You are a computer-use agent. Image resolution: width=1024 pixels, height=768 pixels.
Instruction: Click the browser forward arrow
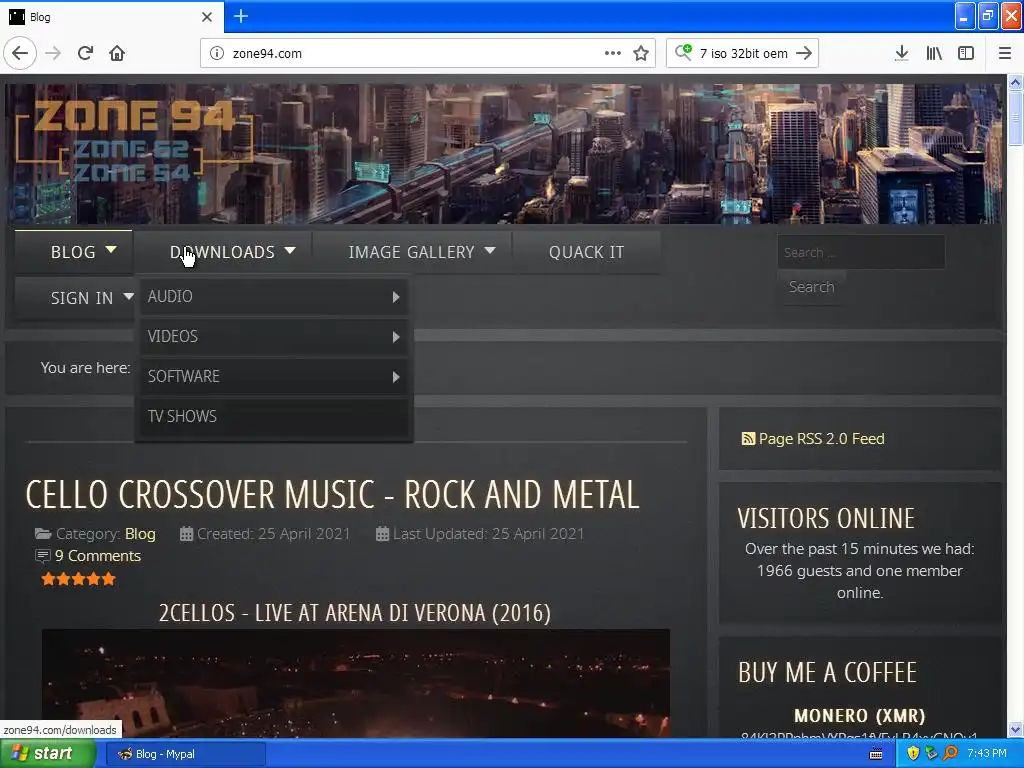tap(53, 53)
